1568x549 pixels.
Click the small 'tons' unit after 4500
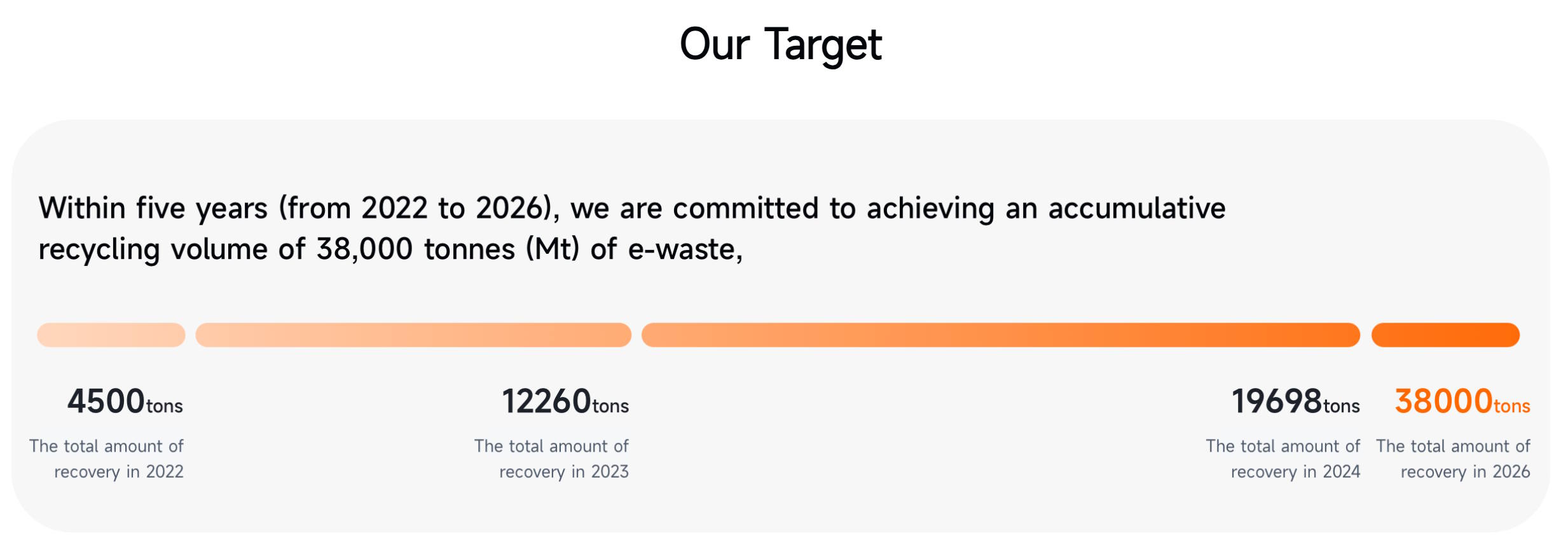[x=165, y=406]
